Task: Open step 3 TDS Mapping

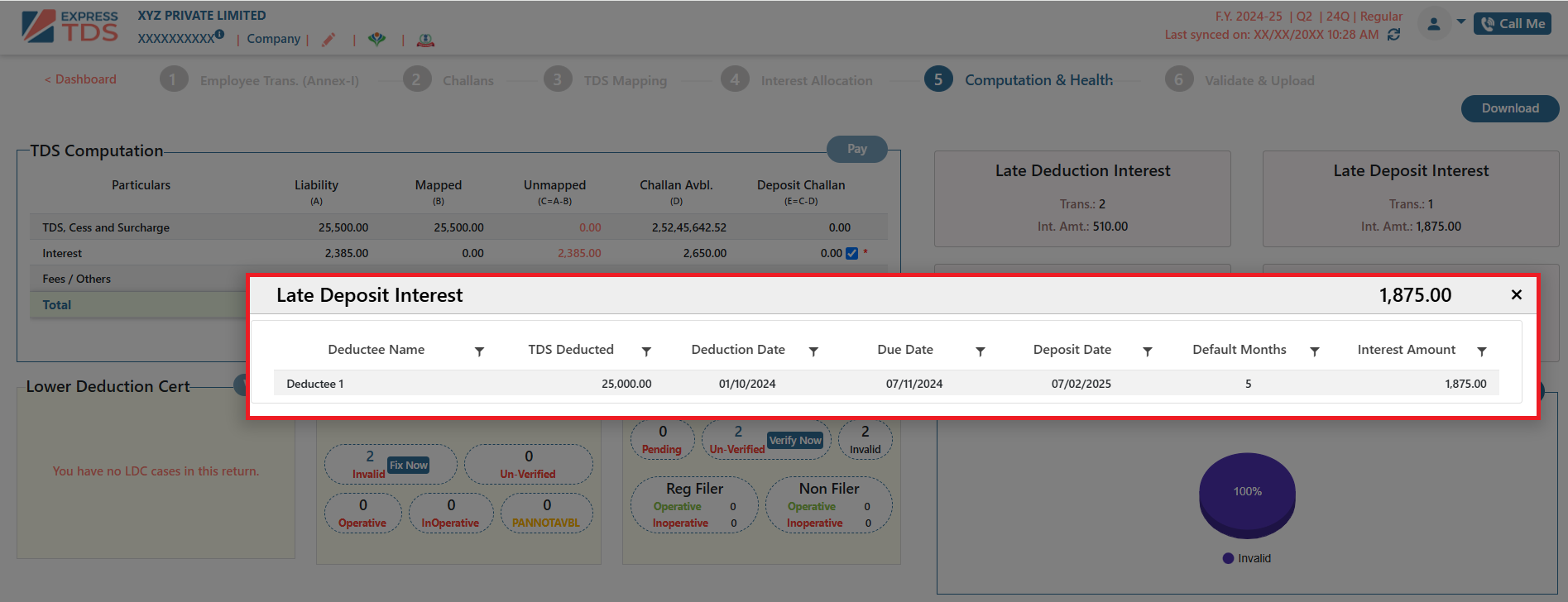Action: pyautogui.click(x=605, y=80)
